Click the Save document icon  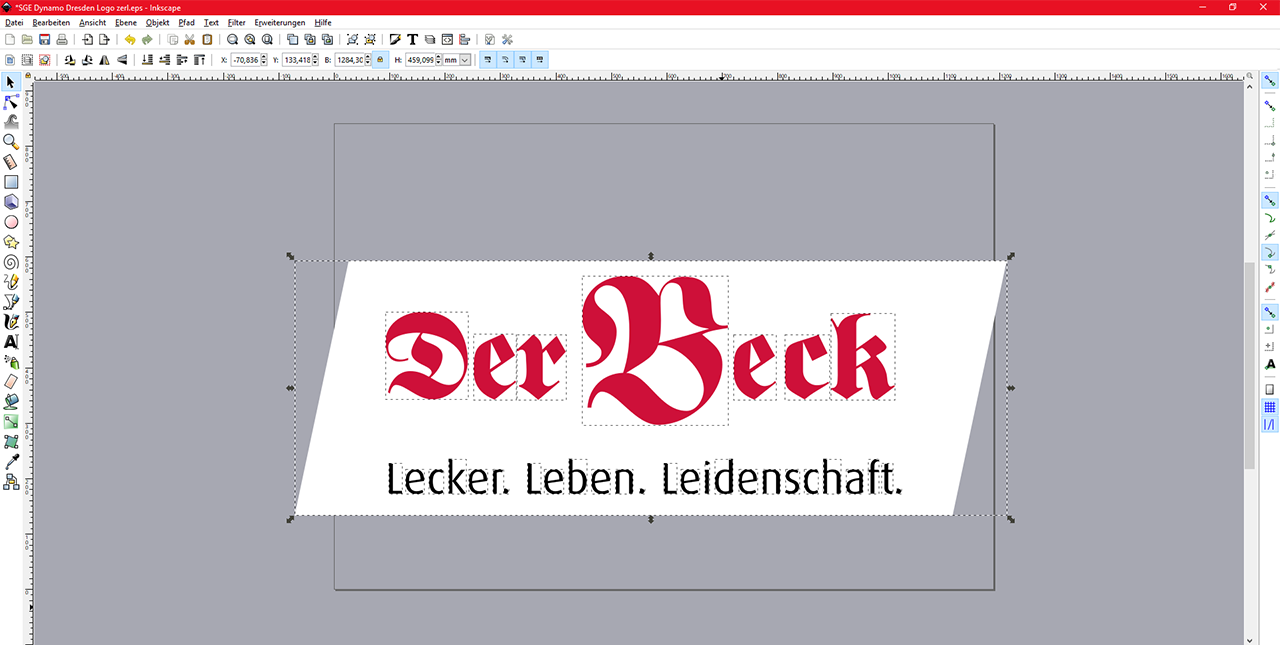(x=44, y=40)
